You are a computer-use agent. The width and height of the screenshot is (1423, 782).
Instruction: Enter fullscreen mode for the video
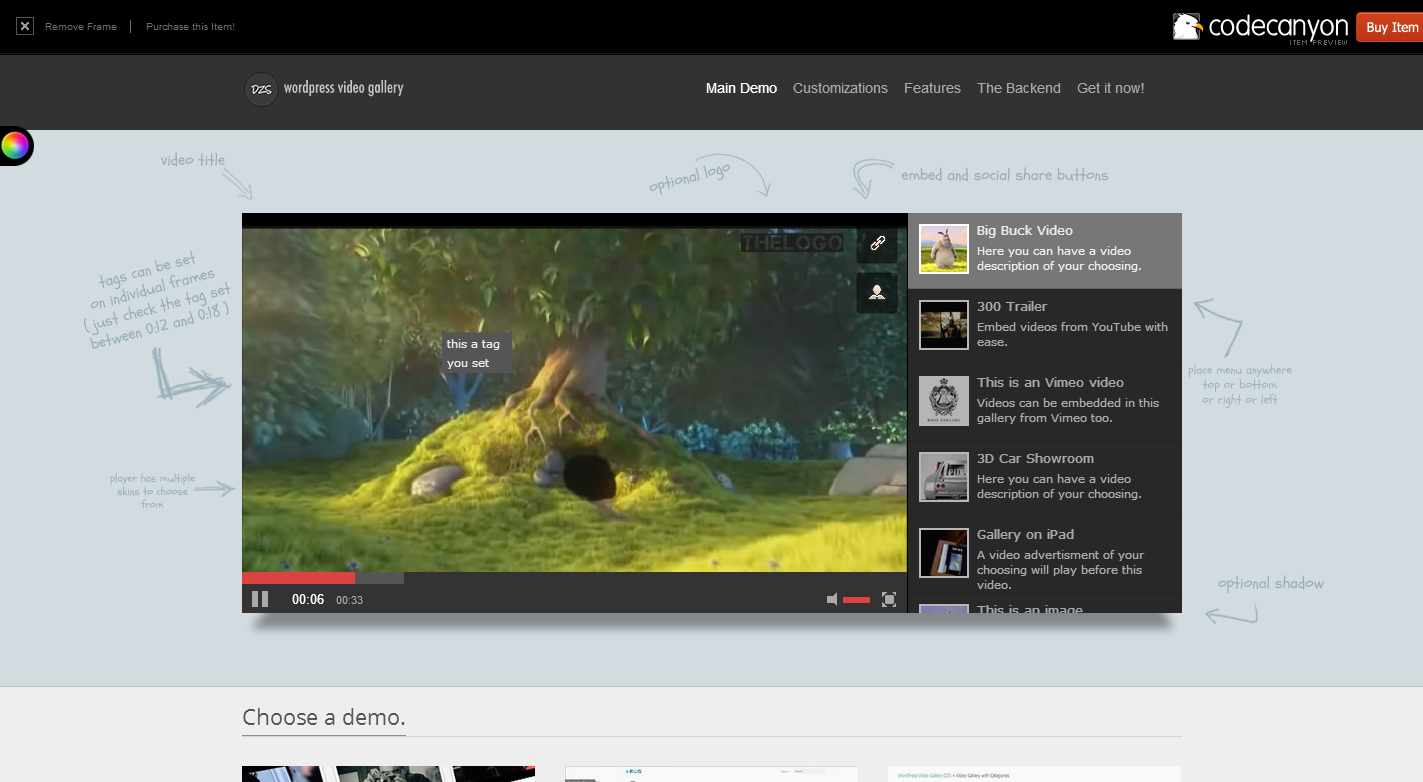[x=889, y=599]
